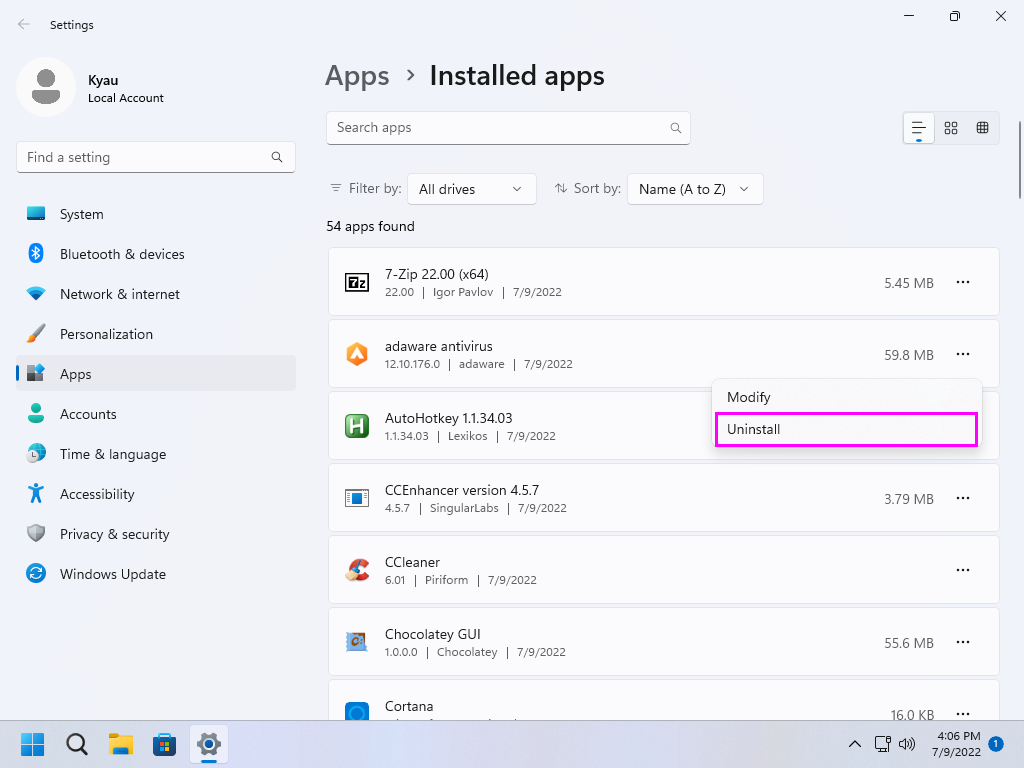Open more options for adaware antivirus
Screen dimensions: 1024x768
[963, 354]
